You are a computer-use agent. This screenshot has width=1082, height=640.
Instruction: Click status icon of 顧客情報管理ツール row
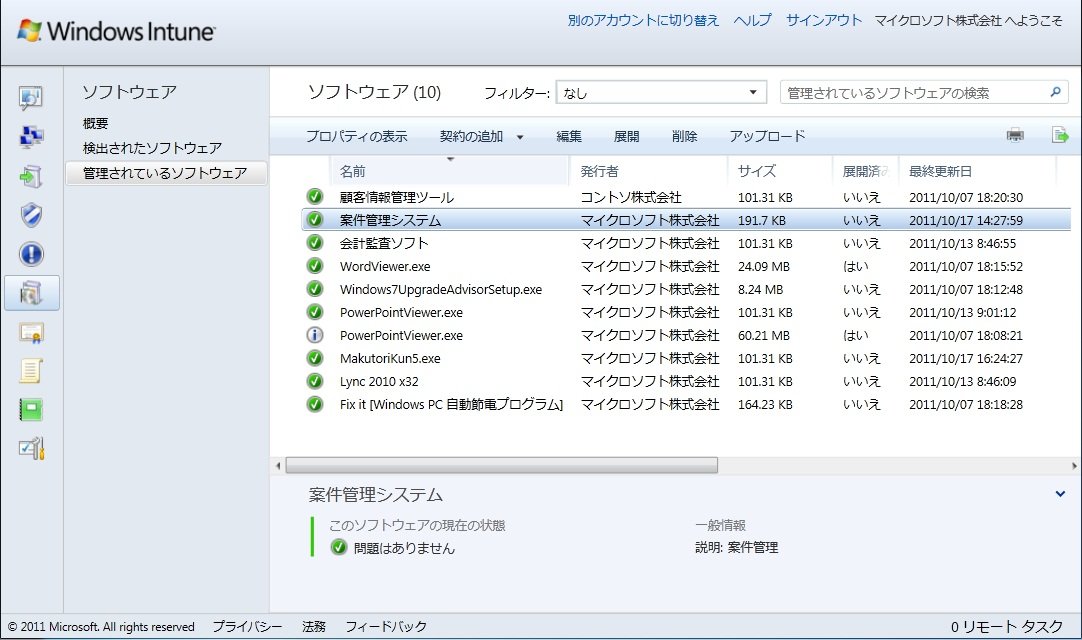315,197
